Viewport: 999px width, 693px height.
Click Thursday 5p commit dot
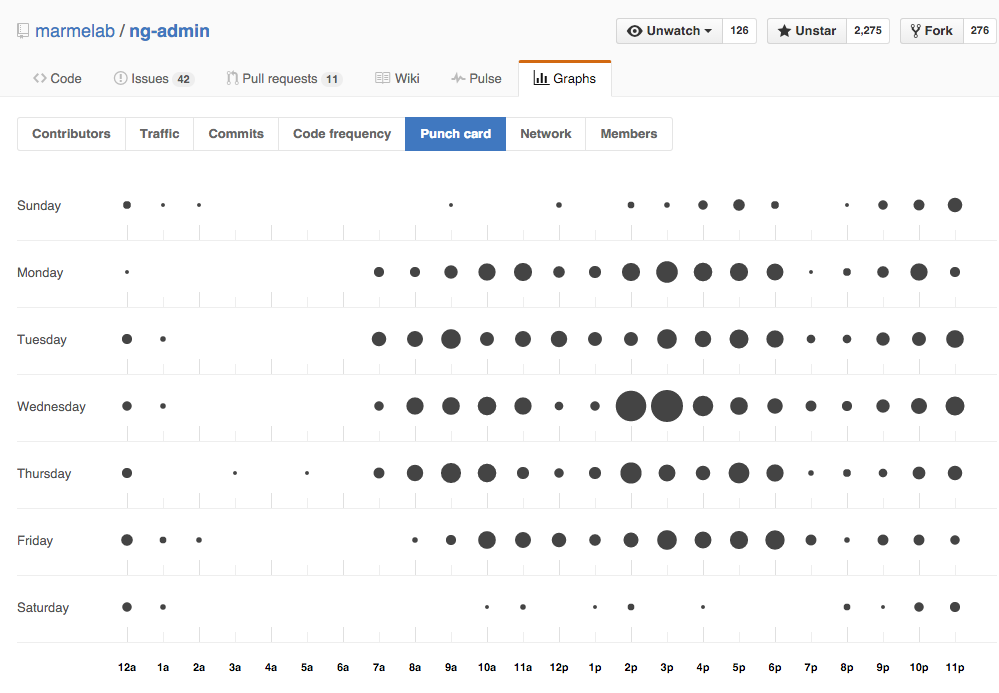click(x=739, y=473)
